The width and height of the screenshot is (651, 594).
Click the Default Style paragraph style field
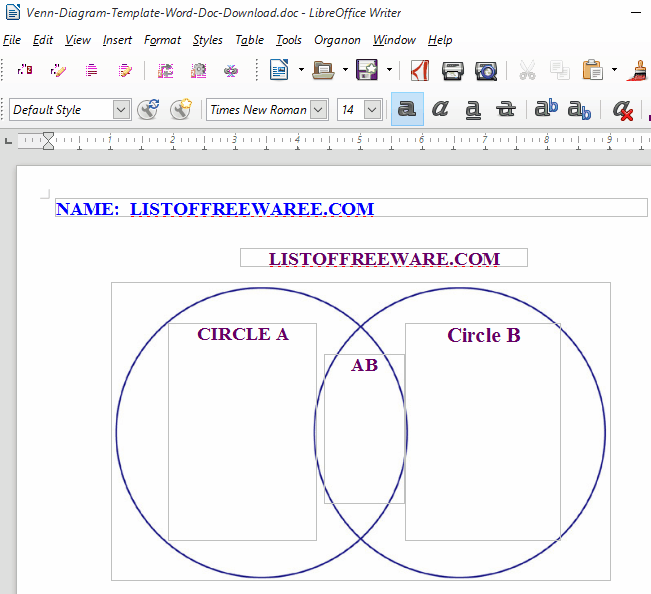pos(61,110)
